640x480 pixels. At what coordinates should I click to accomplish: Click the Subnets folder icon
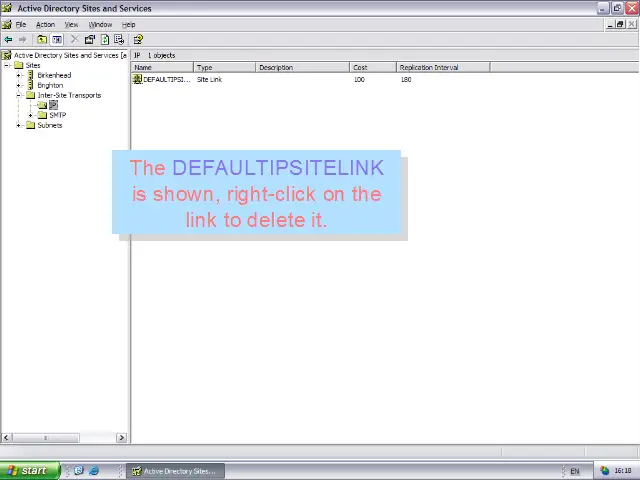(x=31, y=125)
